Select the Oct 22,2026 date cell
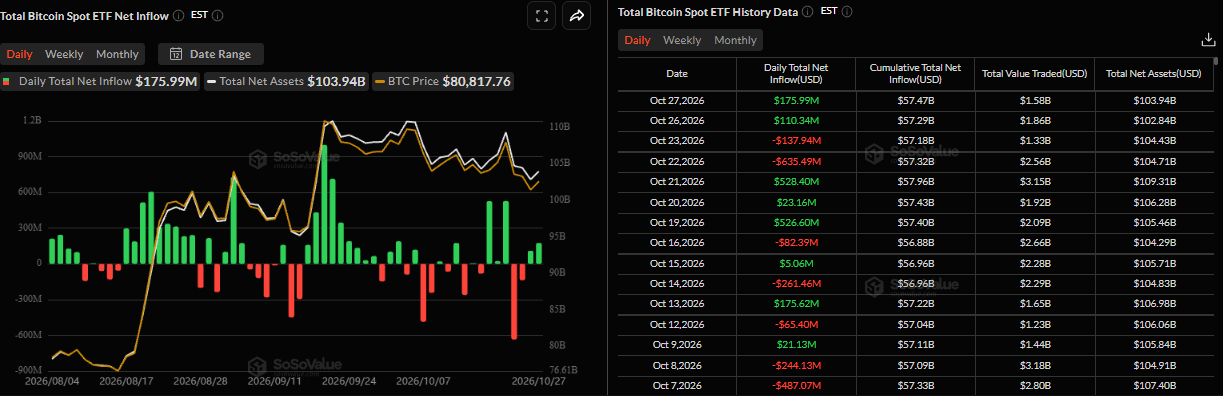Viewport: 1223px width, 396px height. coord(677,161)
